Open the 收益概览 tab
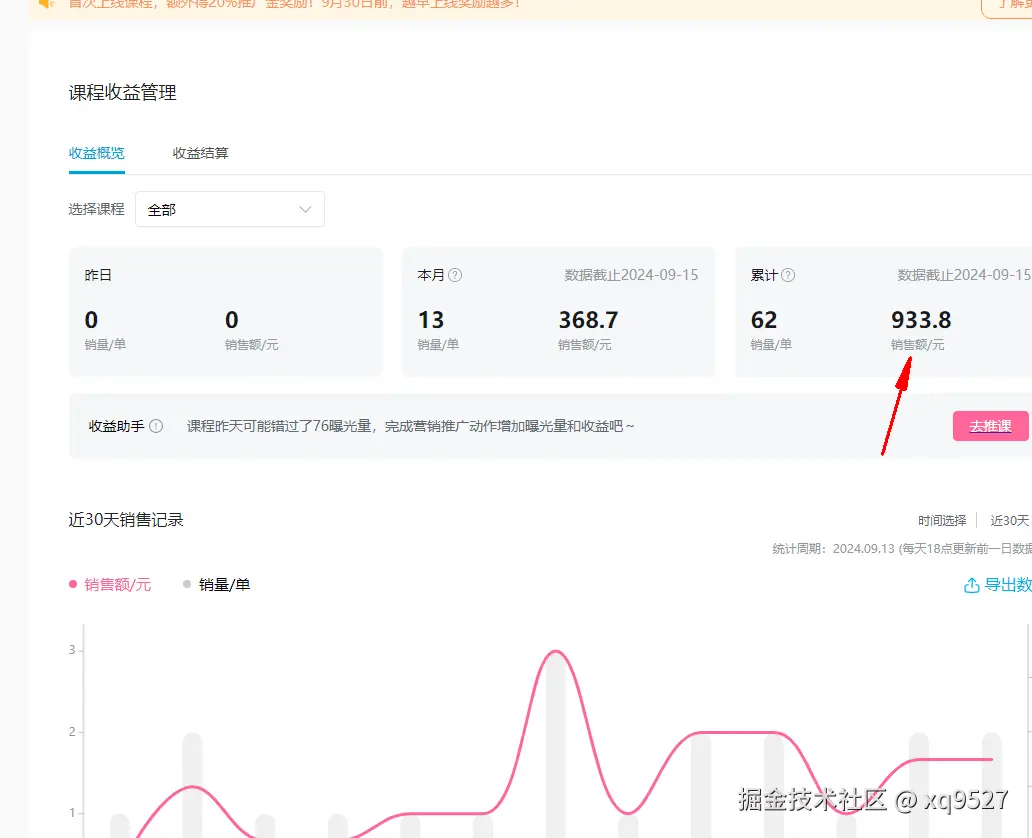This screenshot has height=838, width=1032. click(97, 153)
